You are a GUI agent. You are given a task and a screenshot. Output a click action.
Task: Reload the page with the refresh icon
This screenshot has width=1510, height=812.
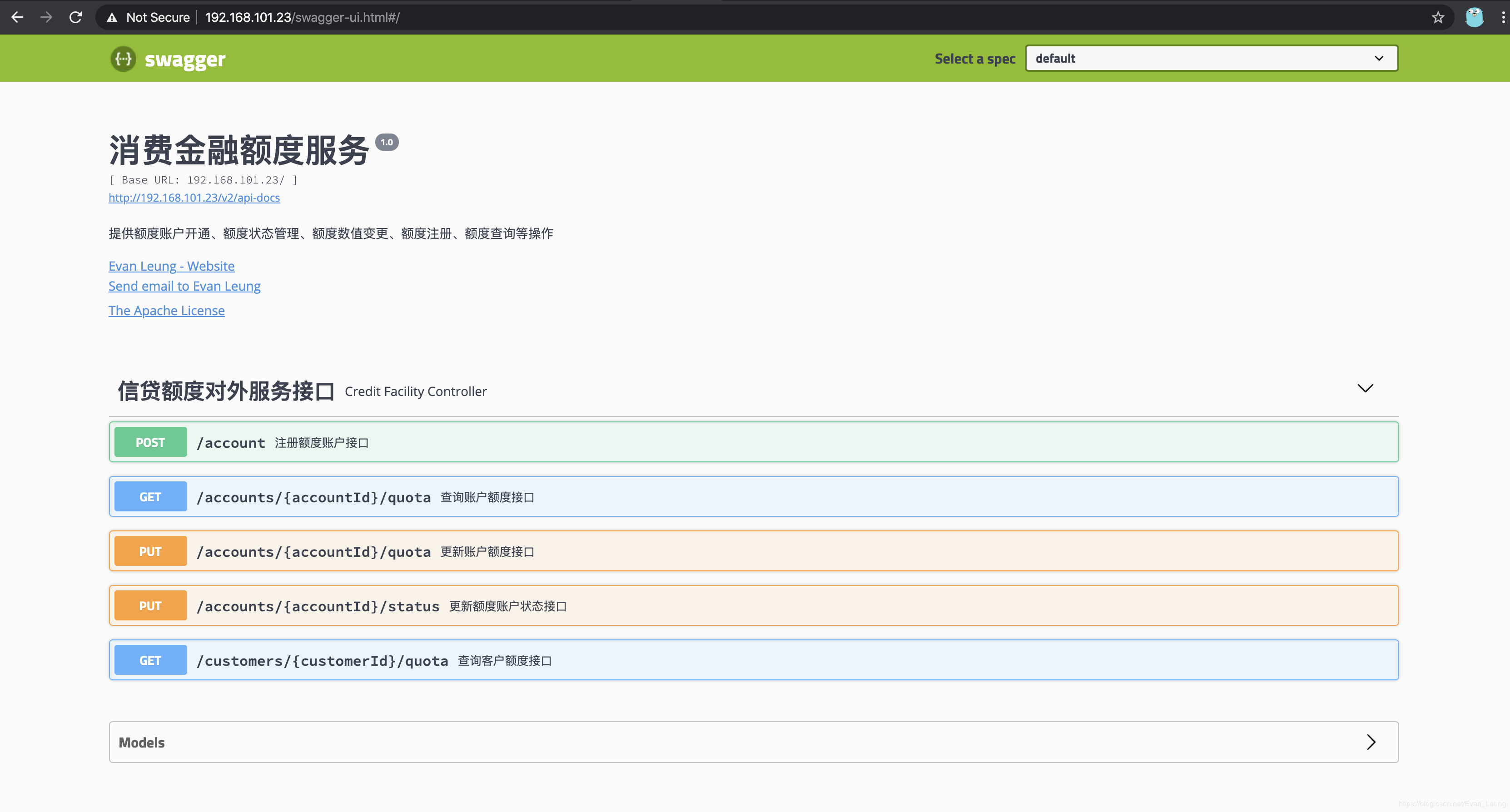[x=75, y=17]
